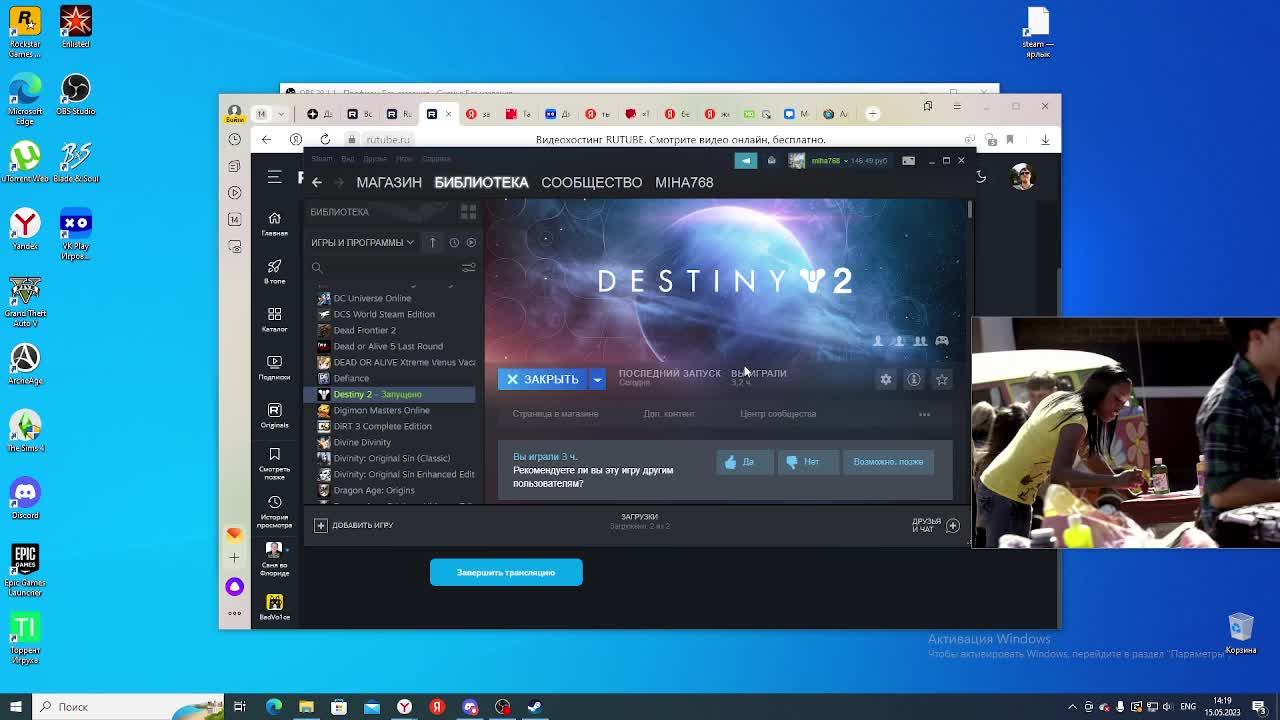The height and width of the screenshot is (720, 1280).
Task: Select Страница в магазине link
Action: point(555,414)
